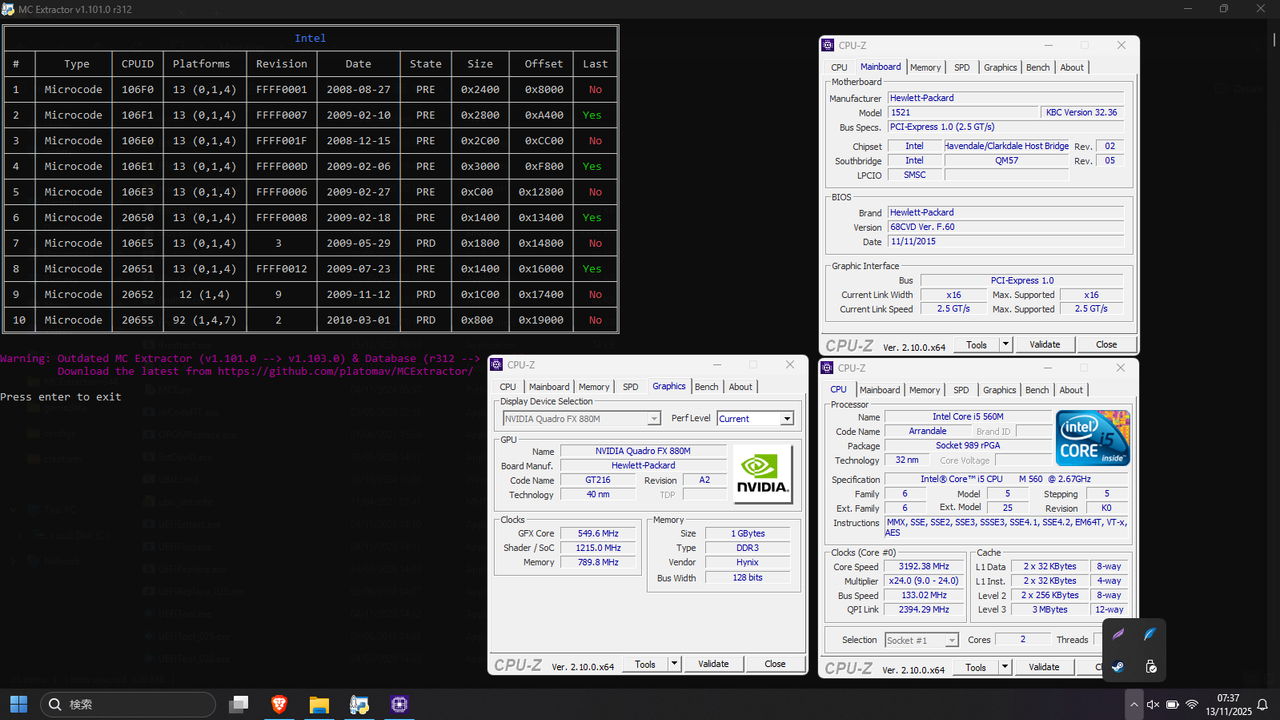Viewport: 1280px width, 720px height.
Task: Open Memory tab in Mainboard window
Action: [x=925, y=68]
